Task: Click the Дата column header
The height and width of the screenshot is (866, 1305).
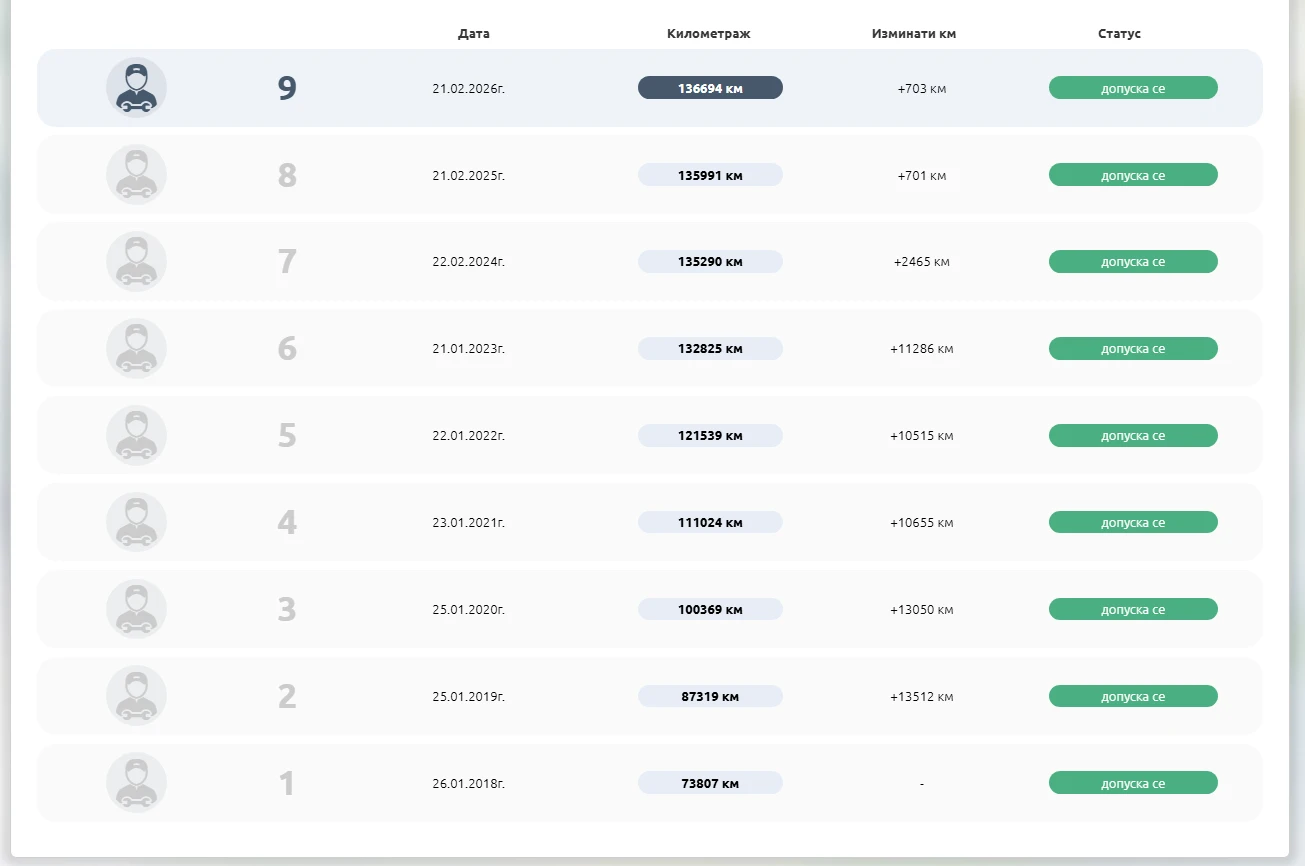Action: pyautogui.click(x=474, y=34)
